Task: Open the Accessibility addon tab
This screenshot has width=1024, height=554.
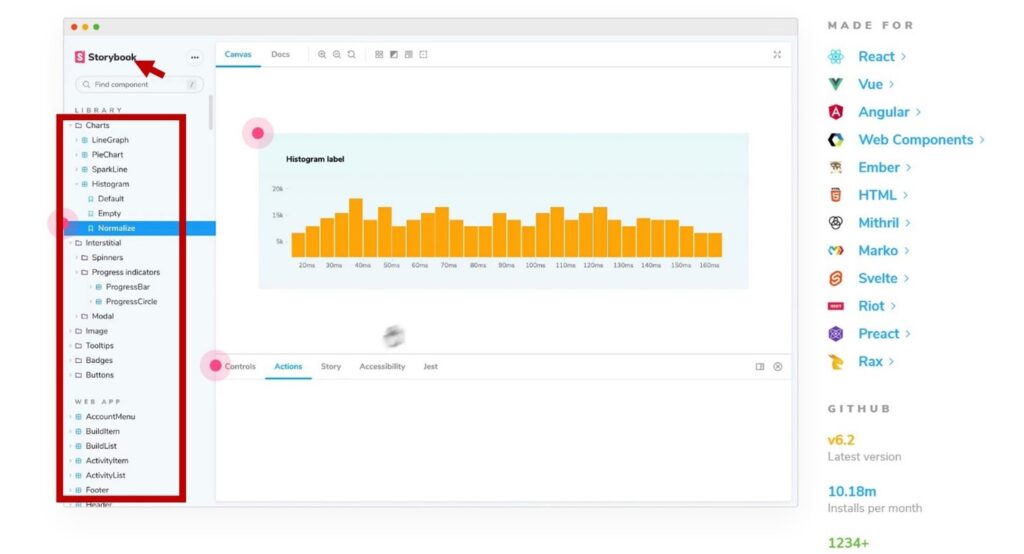Action: click(x=382, y=367)
